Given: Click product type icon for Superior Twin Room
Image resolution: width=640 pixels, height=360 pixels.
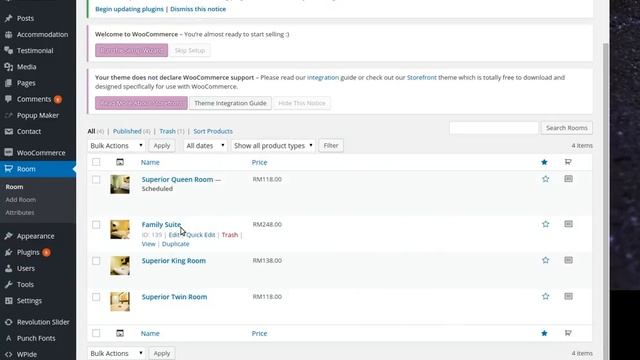Looking at the screenshot, I should tap(568, 296).
